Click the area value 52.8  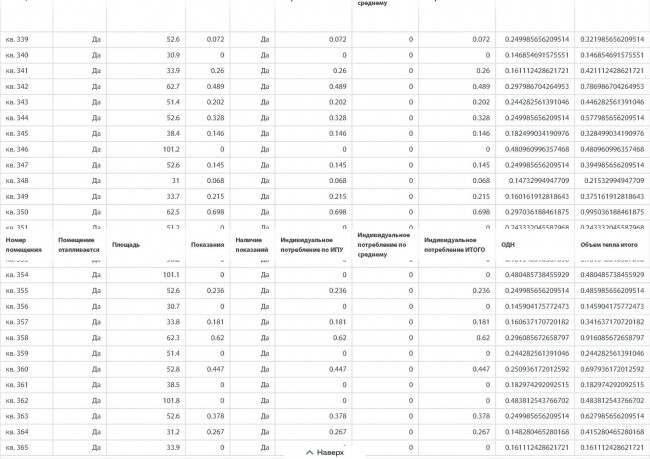pyautogui.click(x=173, y=369)
